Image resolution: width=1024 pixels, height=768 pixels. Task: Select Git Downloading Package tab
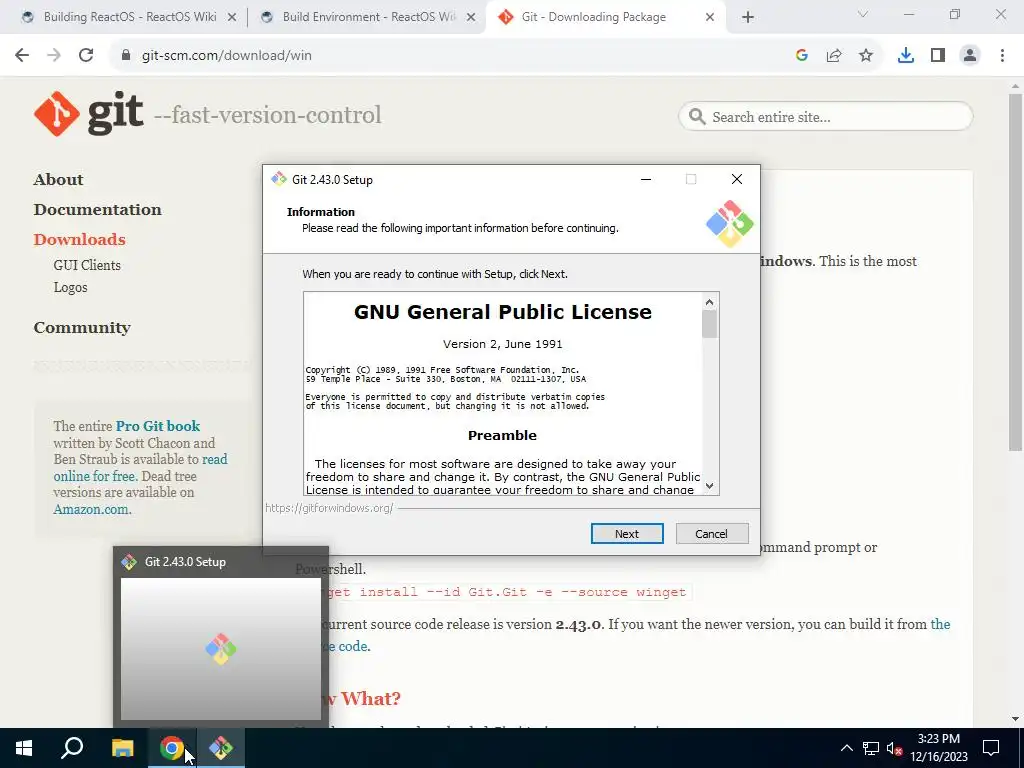594,17
